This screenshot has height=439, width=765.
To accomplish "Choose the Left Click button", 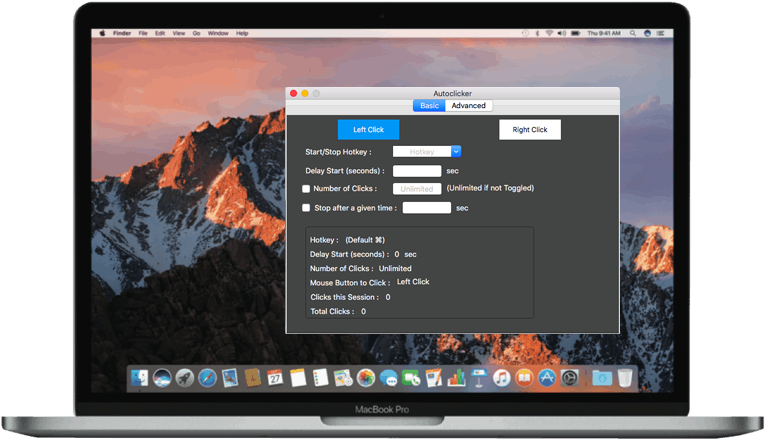I will [x=368, y=130].
